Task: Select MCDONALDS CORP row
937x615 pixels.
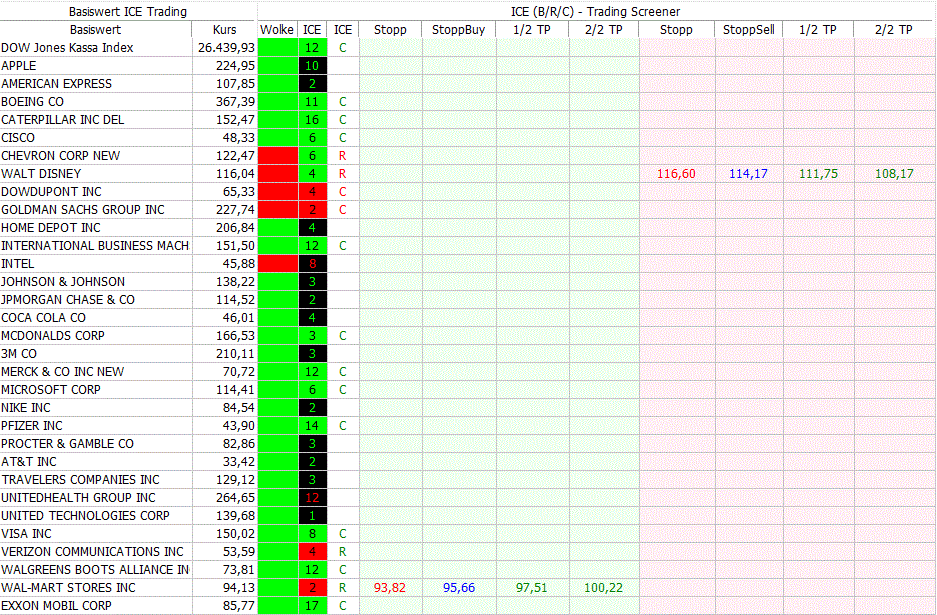Action: coord(53,335)
